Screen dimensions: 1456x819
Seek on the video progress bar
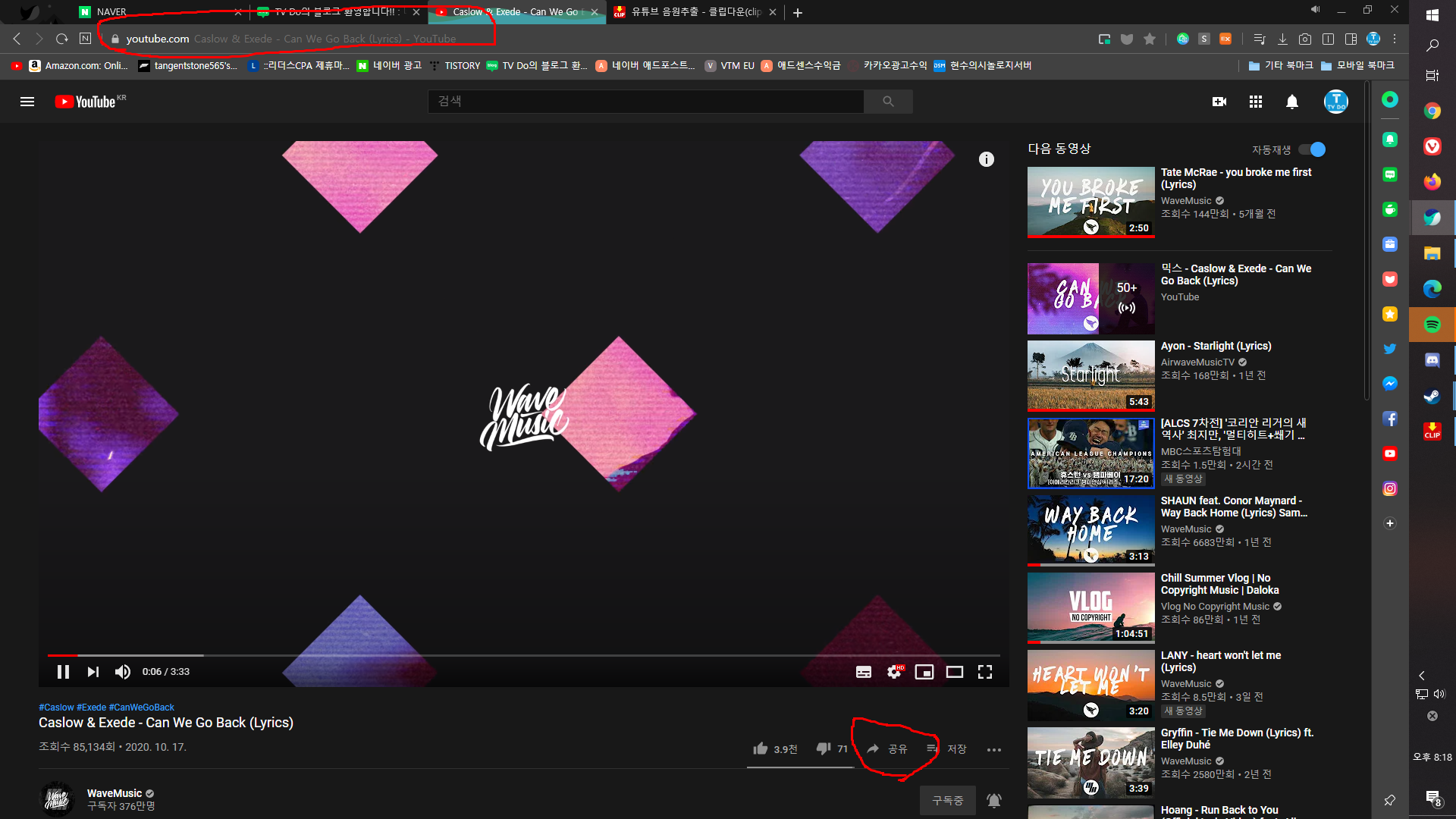point(523,654)
